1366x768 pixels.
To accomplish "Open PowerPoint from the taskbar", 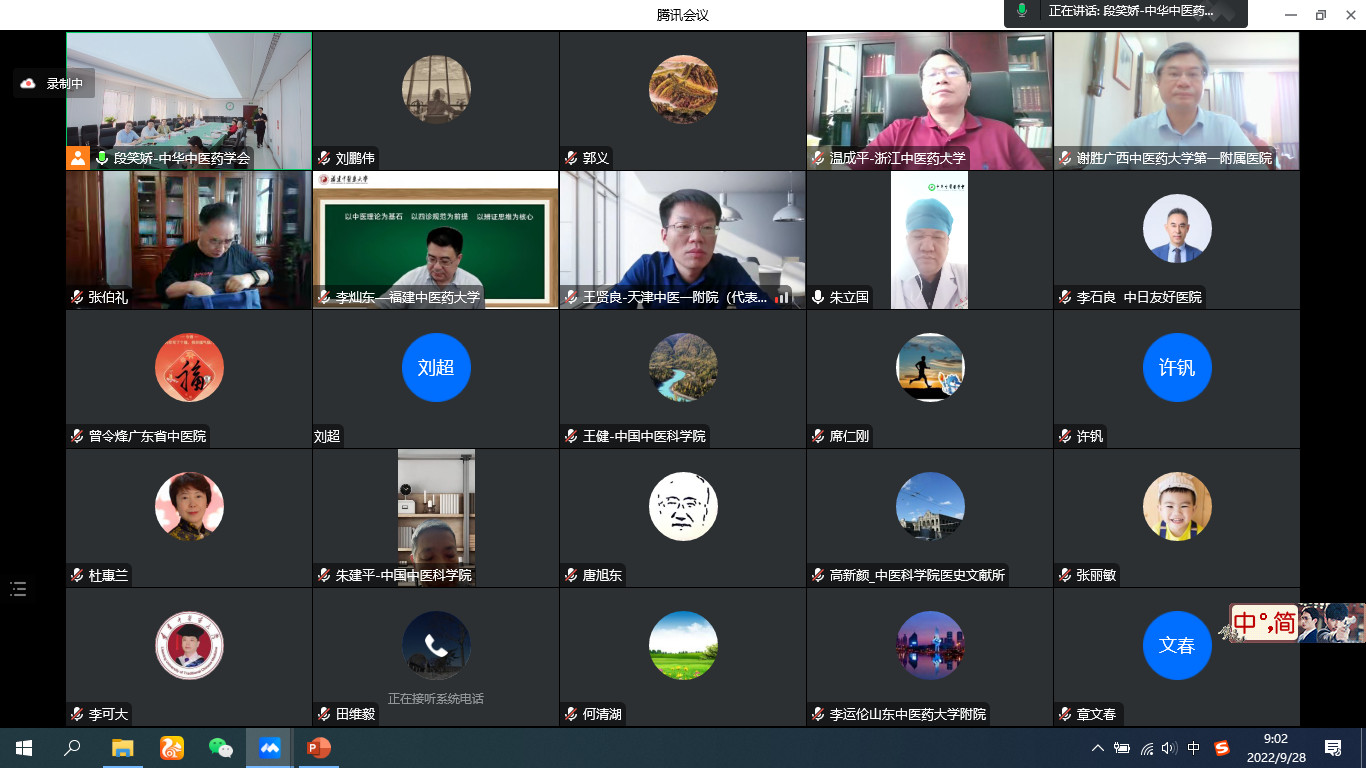I will point(318,748).
